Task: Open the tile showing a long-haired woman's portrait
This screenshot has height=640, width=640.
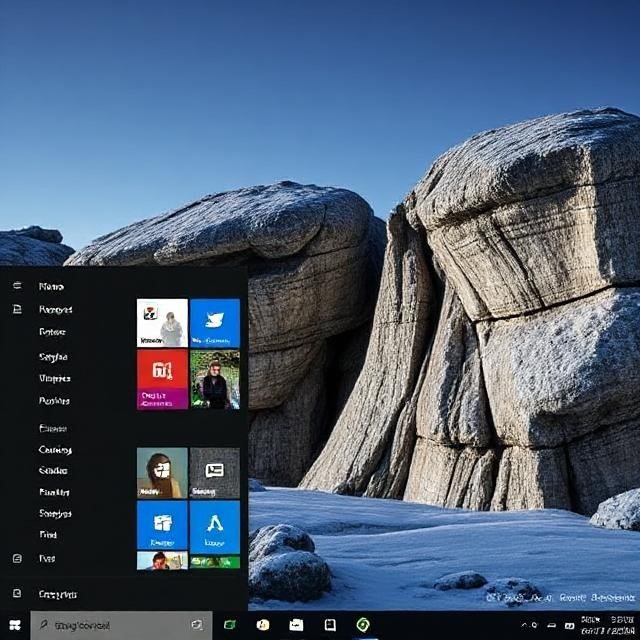Action: click(x=162, y=473)
